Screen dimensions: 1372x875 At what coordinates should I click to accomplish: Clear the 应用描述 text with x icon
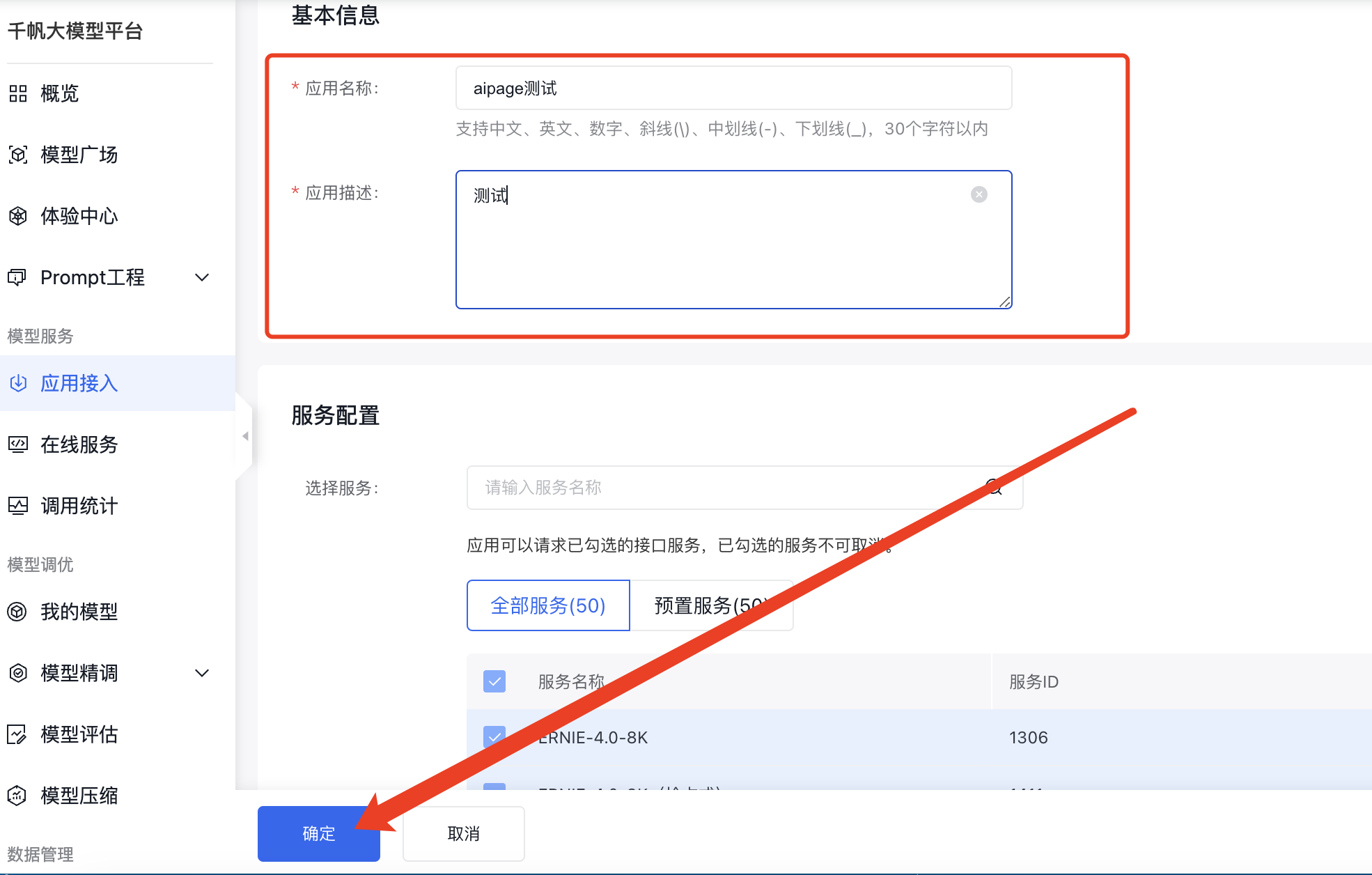(979, 194)
